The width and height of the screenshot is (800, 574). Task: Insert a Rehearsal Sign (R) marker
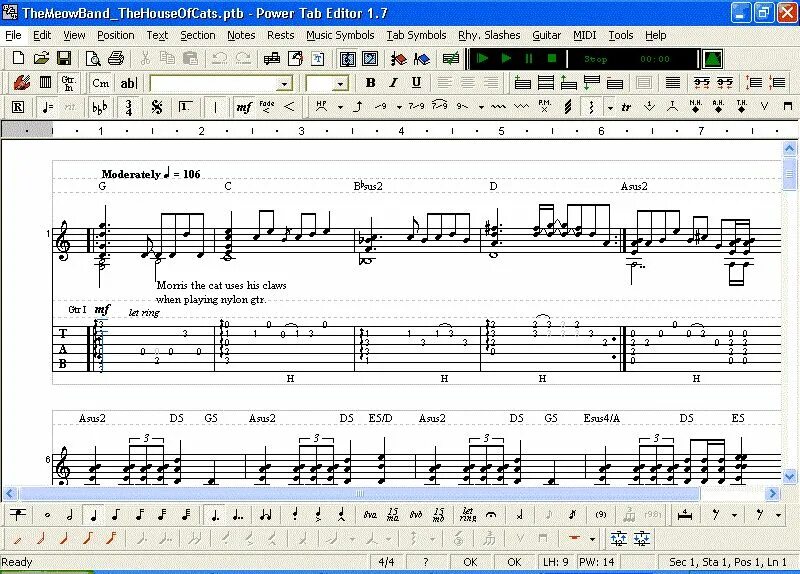[x=18, y=107]
